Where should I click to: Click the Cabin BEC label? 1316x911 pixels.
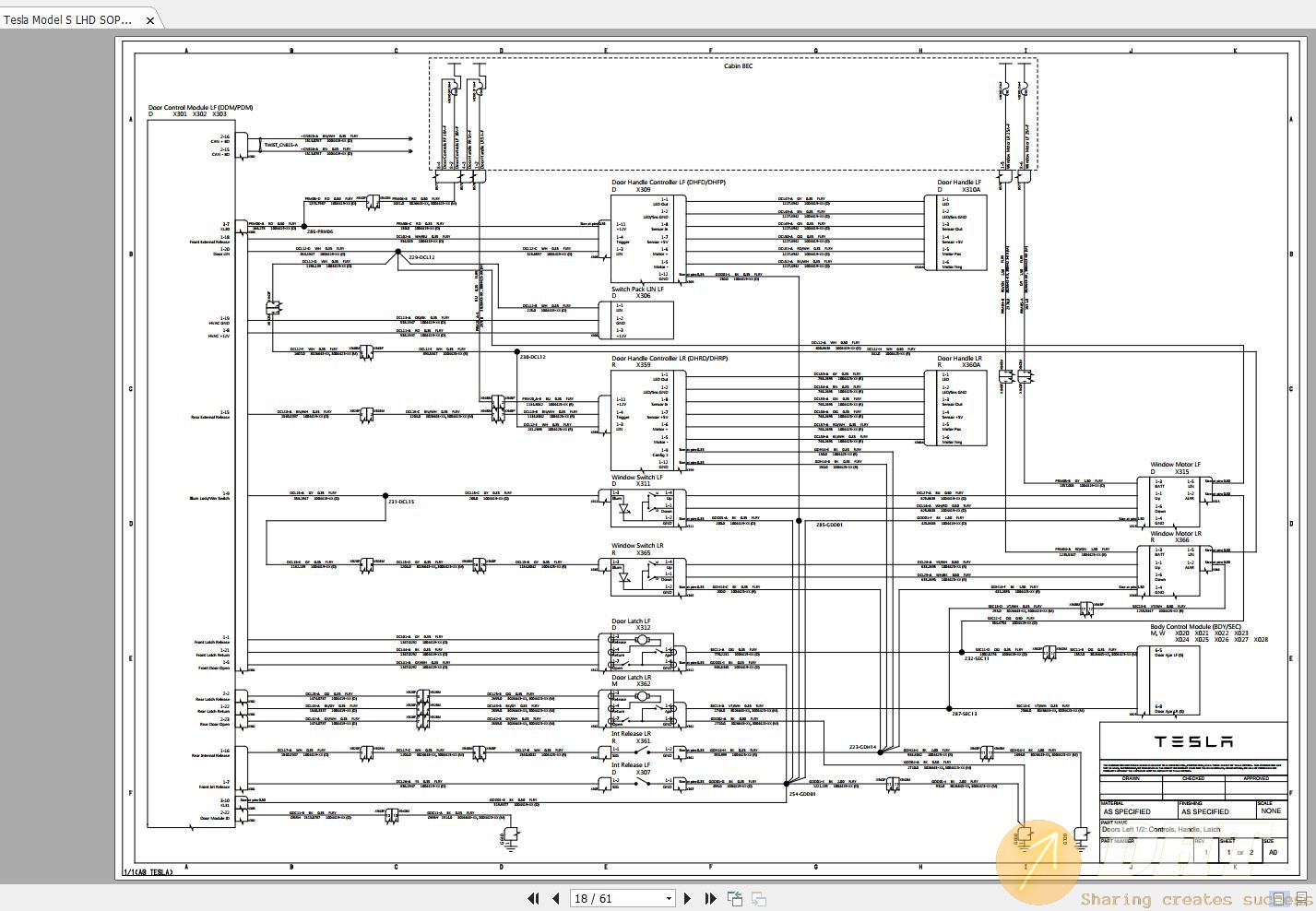(x=738, y=66)
